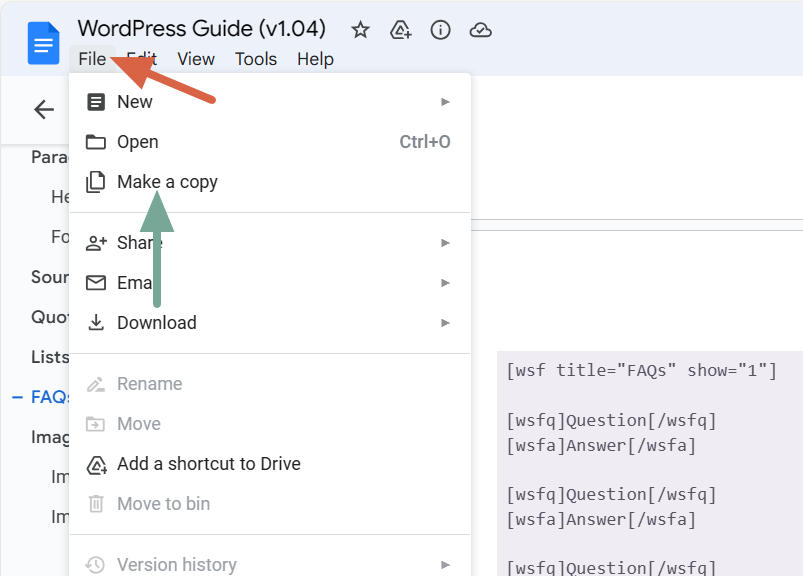Viewport: 803px width, 576px height.
Task: Click Add a shortcut to Drive
Action: point(208,464)
